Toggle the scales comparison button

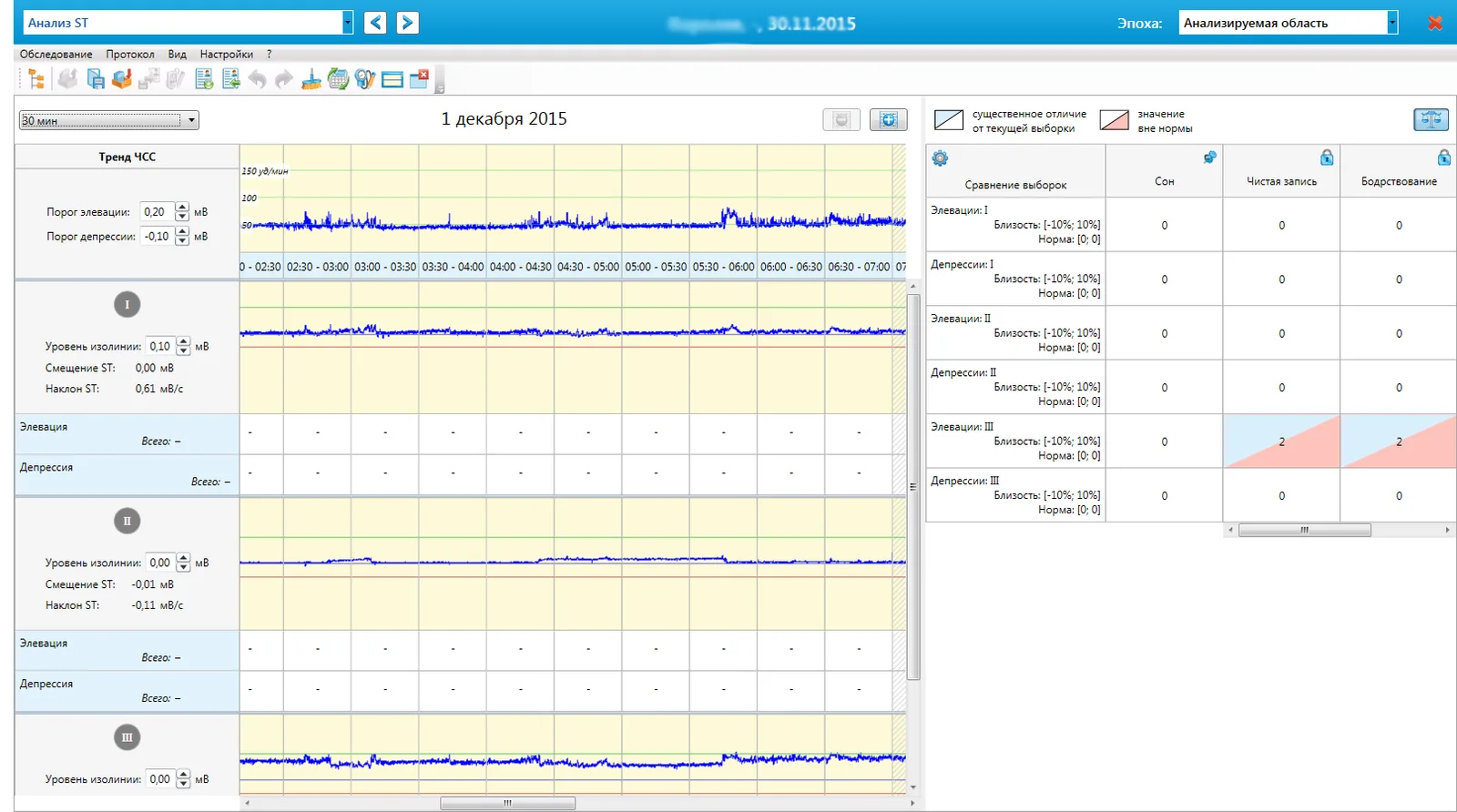[1431, 119]
